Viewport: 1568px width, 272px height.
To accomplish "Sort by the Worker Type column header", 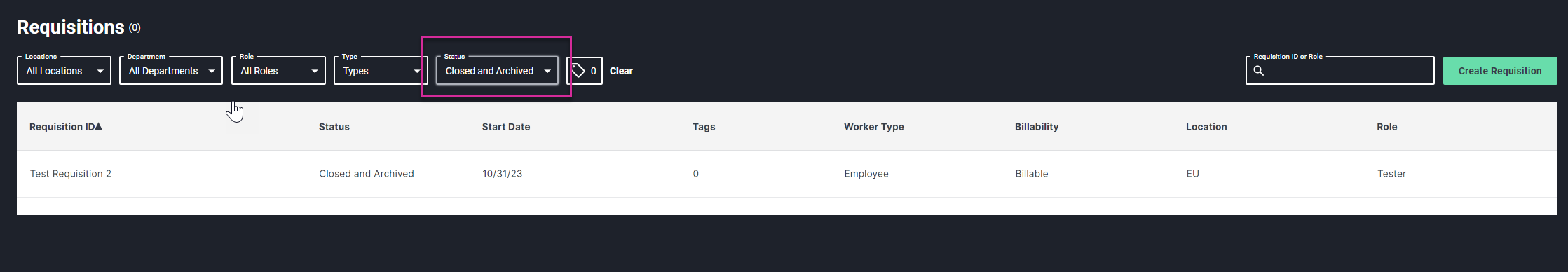I will (x=874, y=127).
